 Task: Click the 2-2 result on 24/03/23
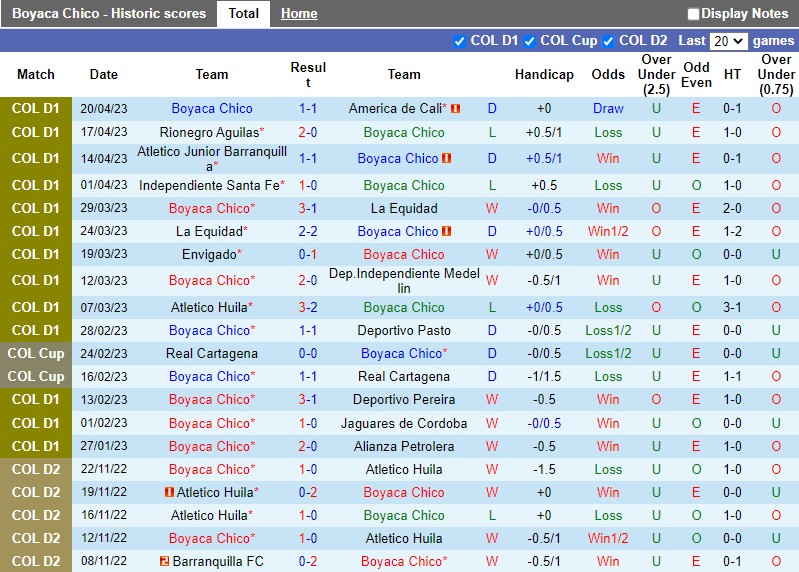point(308,231)
